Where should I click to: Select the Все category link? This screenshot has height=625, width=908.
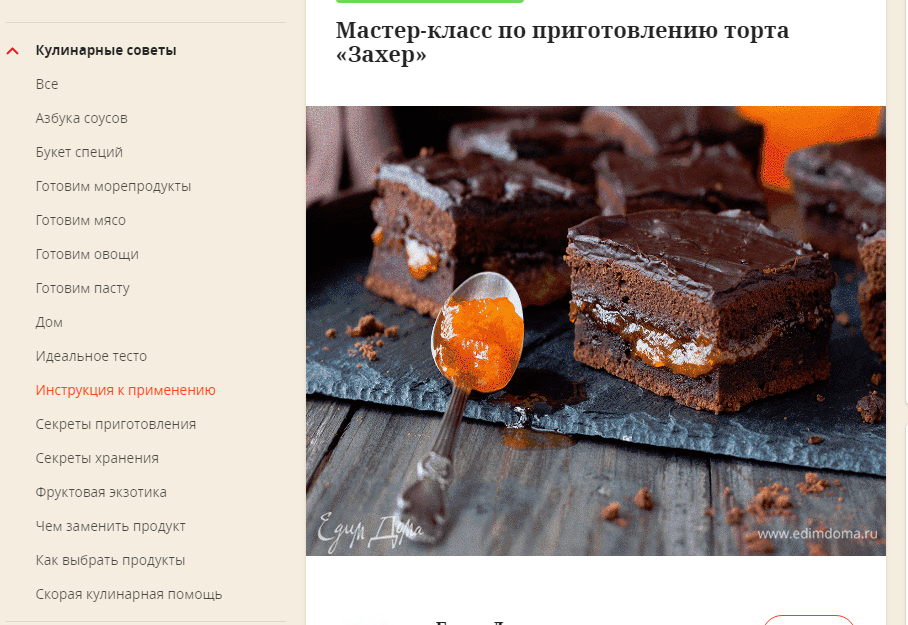click(x=47, y=84)
